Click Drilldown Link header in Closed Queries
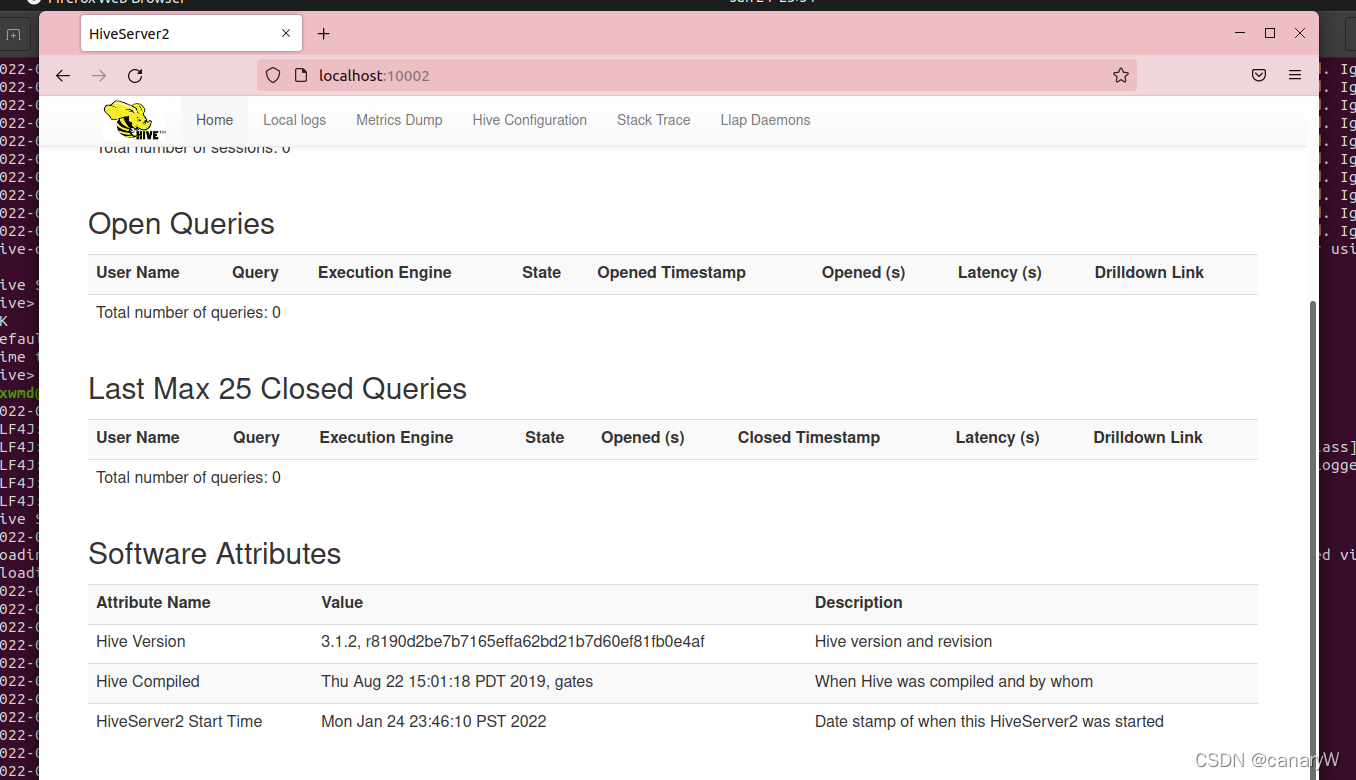This screenshot has width=1356, height=780. click(x=1148, y=438)
